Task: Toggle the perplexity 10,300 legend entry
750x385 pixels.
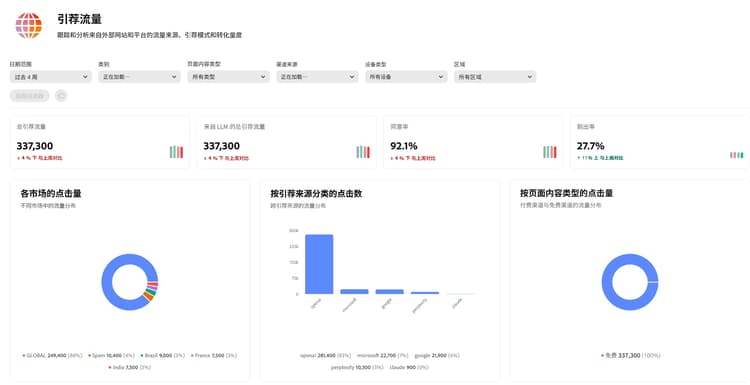Action: coord(357,367)
